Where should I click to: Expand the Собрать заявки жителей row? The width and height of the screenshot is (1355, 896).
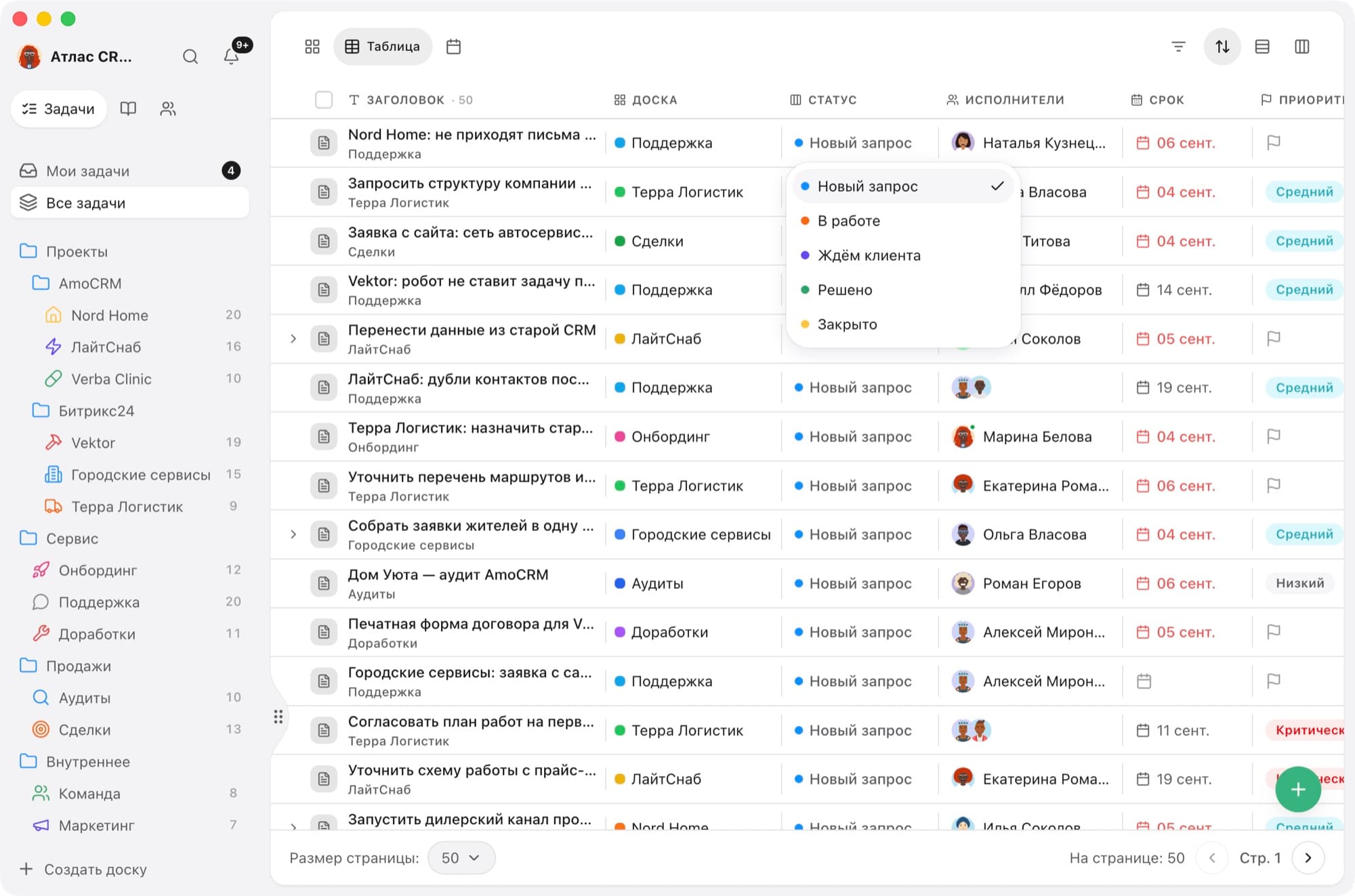pyautogui.click(x=293, y=534)
